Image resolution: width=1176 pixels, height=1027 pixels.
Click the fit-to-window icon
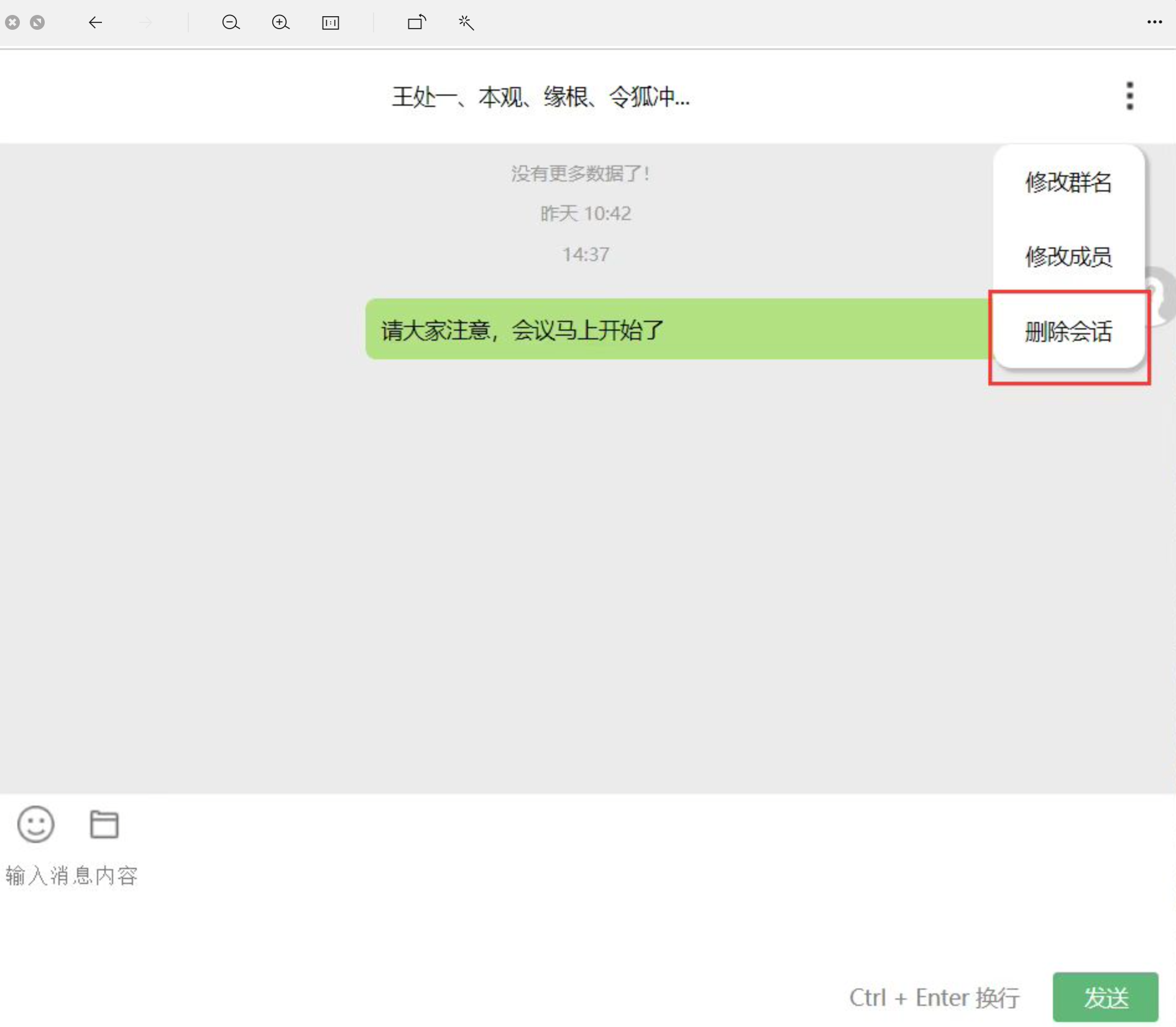331,22
